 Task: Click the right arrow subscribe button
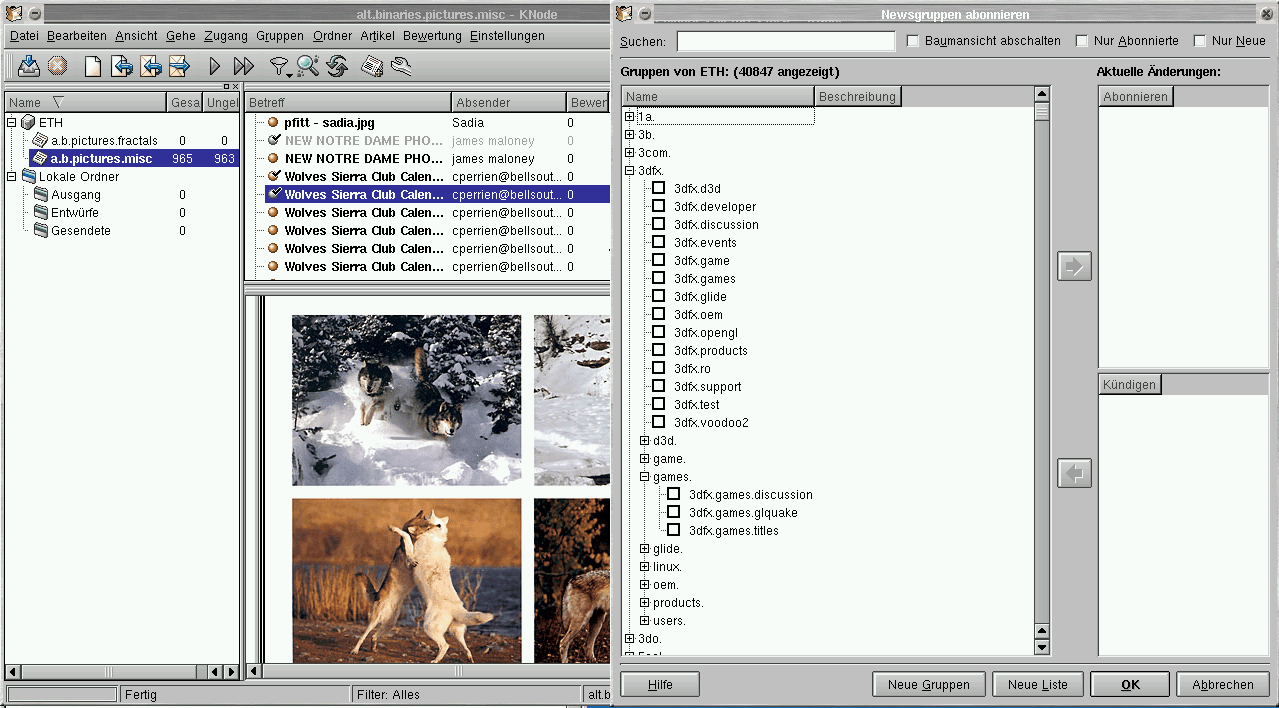click(x=1074, y=267)
